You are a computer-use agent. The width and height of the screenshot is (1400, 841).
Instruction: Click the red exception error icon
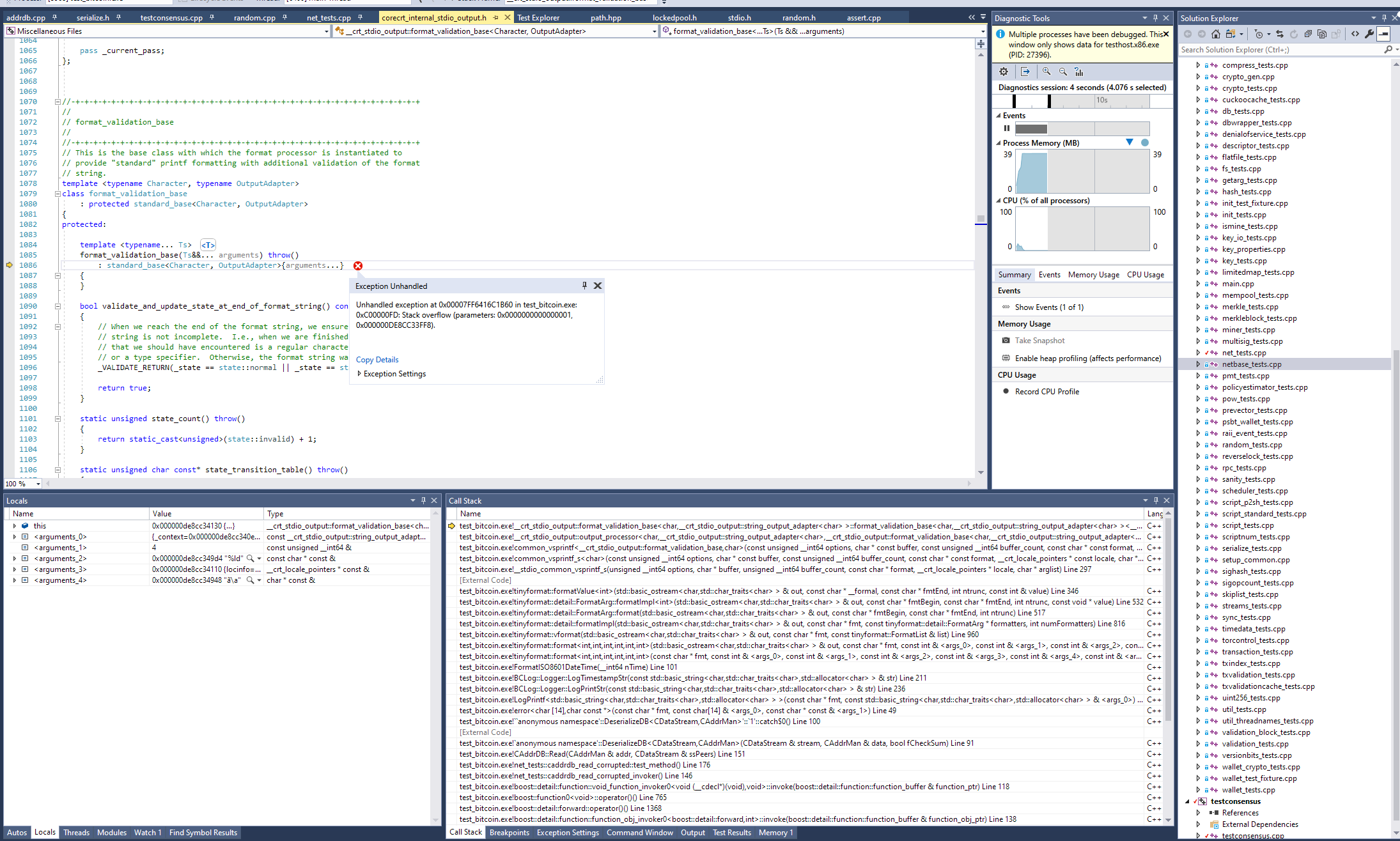pos(358,266)
